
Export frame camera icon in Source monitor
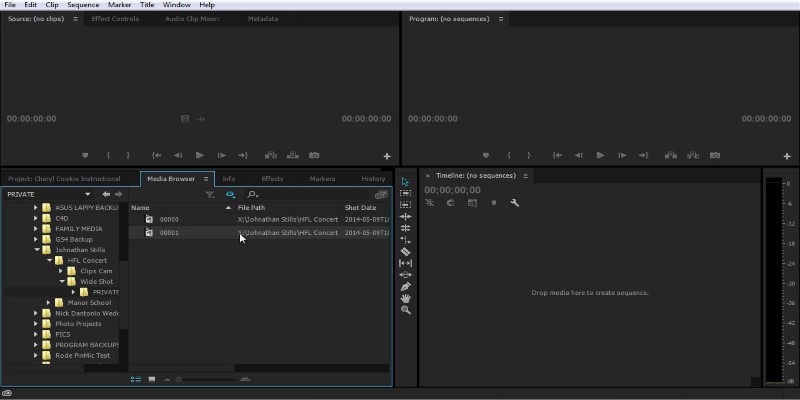tap(314, 155)
